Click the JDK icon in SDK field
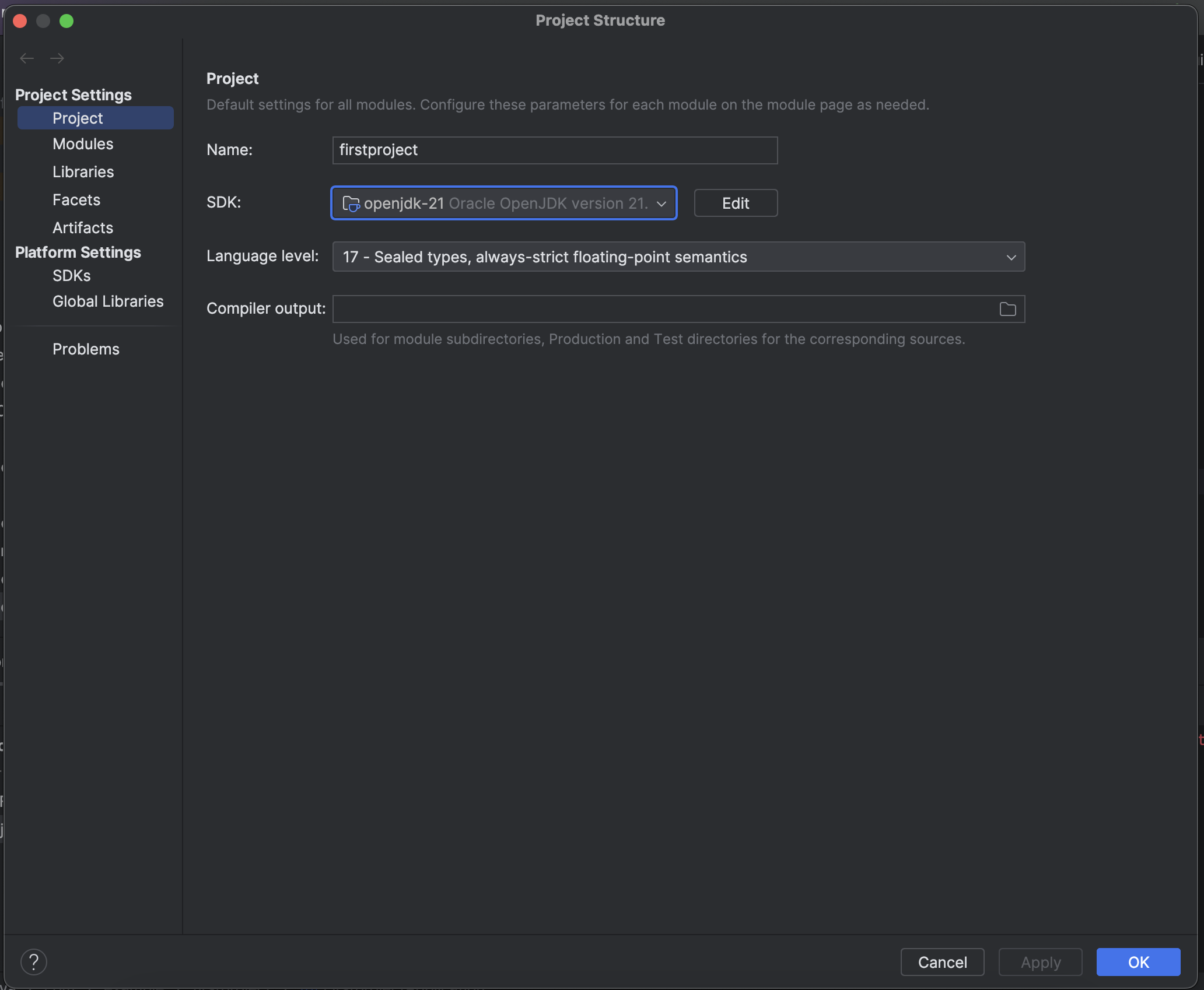Screen dimensions: 1204x990 tap(351, 203)
